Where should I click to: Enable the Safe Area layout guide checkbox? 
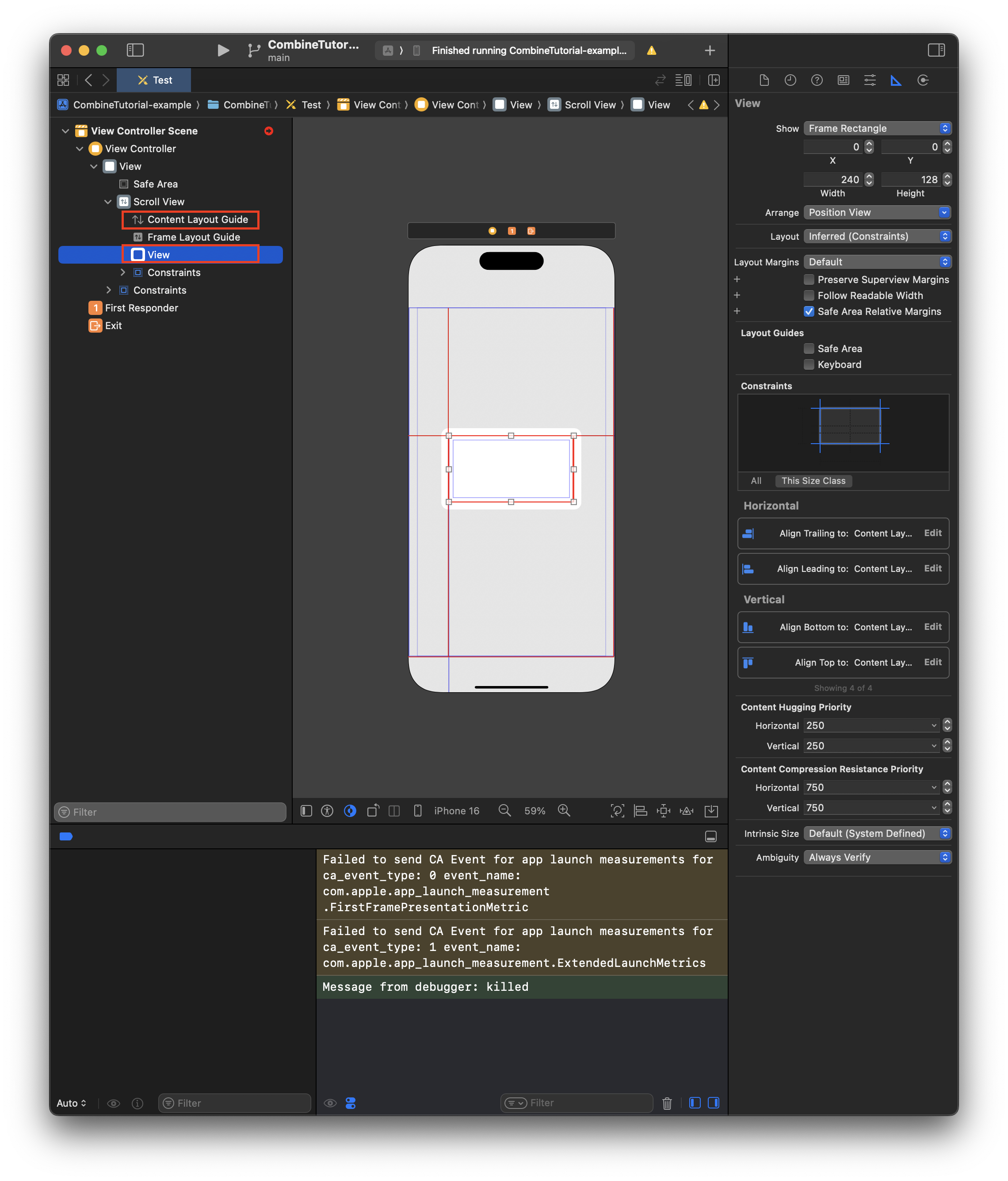(809, 348)
